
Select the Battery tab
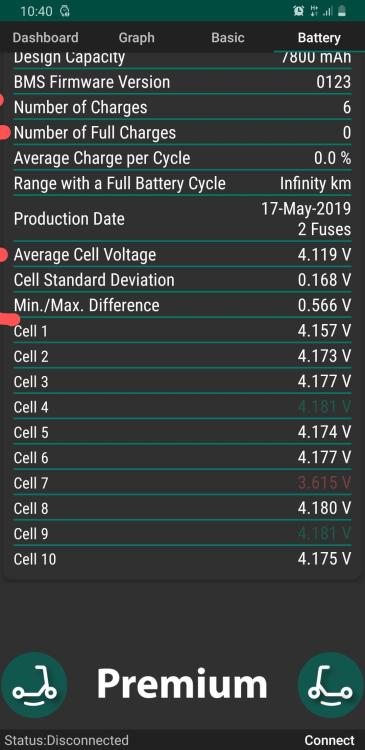pyautogui.click(x=319, y=38)
